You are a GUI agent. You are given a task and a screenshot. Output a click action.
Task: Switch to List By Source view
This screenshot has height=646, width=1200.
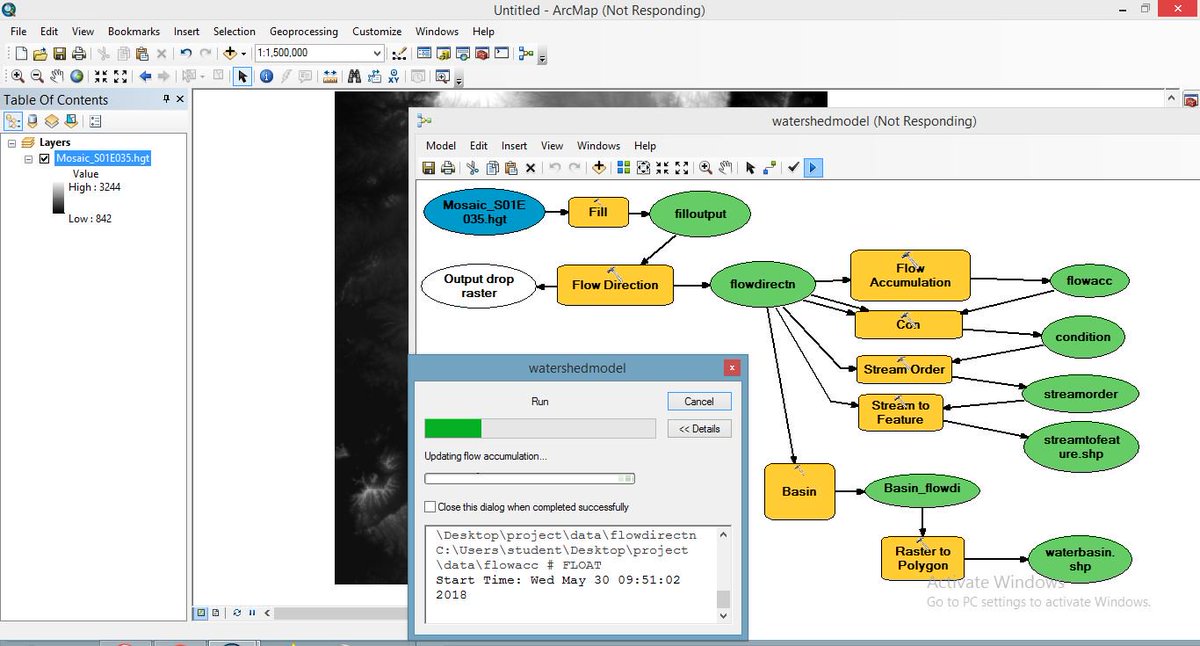pyautogui.click(x=32, y=121)
